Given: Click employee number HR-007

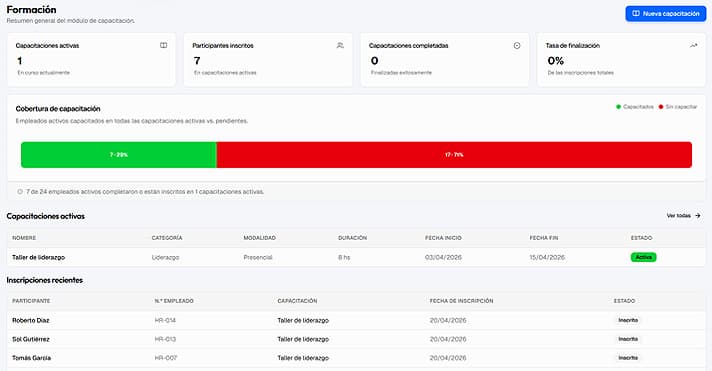Looking at the screenshot, I should [166, 358].
